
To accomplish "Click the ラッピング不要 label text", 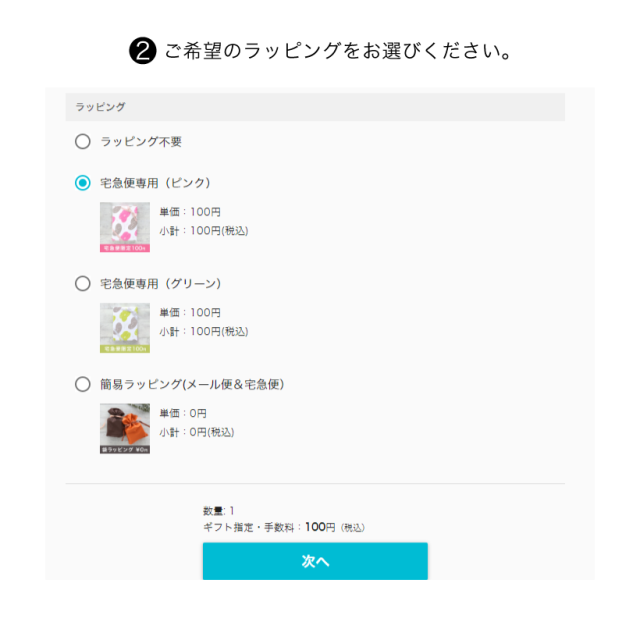I will (141, 142).
